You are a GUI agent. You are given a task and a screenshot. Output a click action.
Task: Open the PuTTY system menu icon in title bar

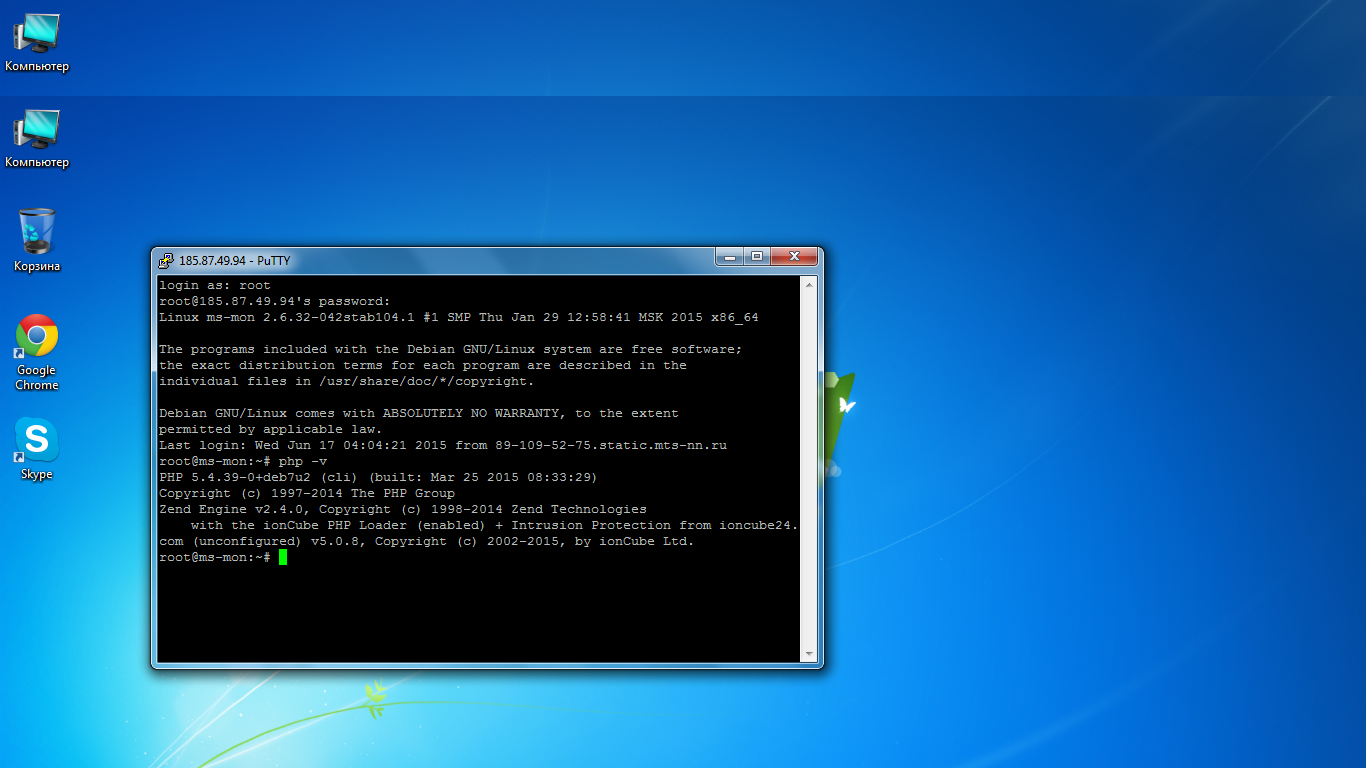[x=166, y=261]
